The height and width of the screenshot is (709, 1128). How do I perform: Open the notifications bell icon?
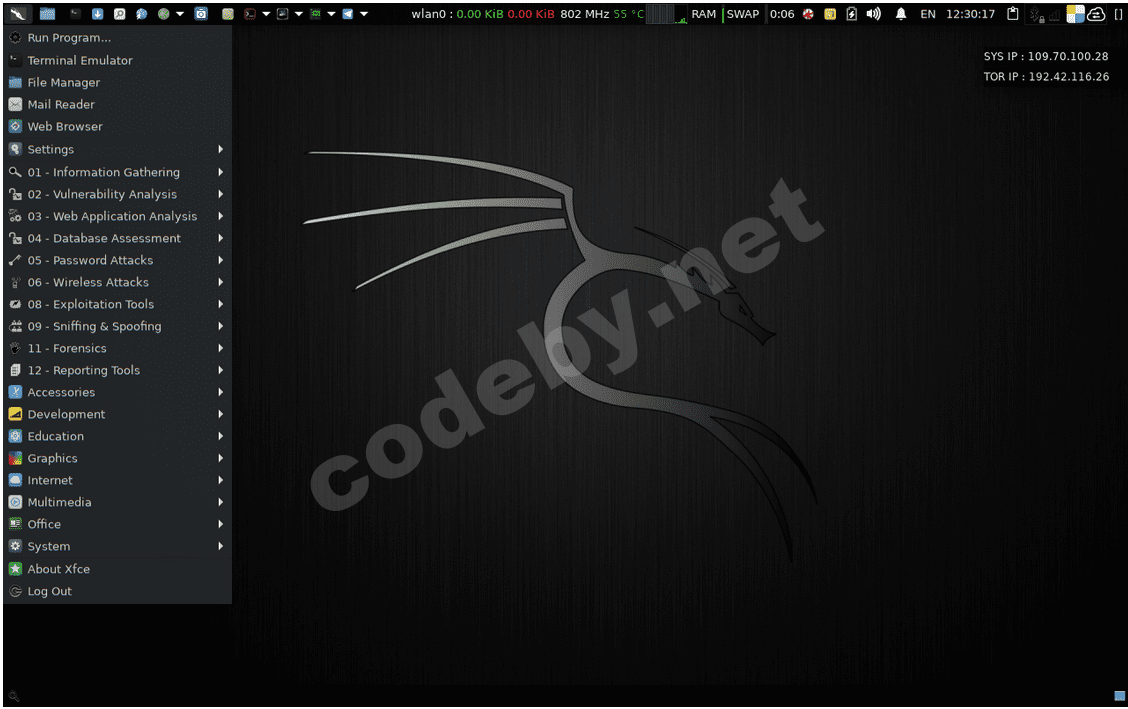point(901,14)
